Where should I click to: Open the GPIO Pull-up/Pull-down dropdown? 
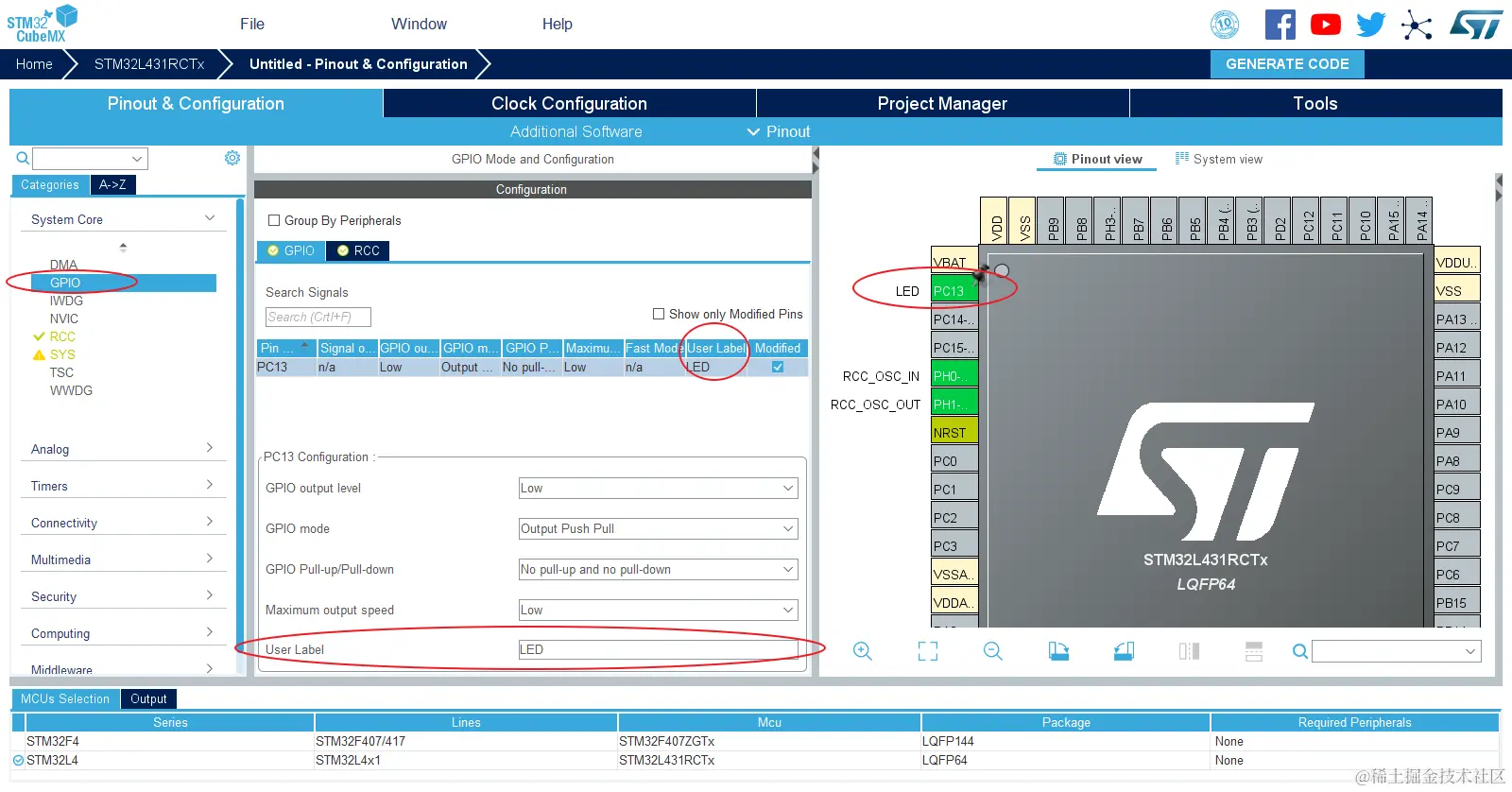[658, 570]
